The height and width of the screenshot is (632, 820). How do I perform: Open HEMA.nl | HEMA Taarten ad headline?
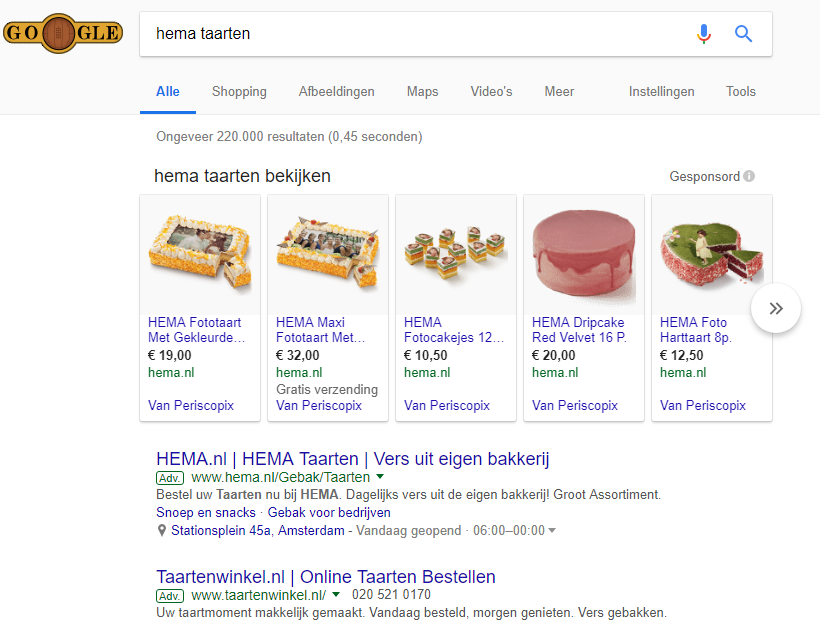pyautogui.click(x=353, y=459)
